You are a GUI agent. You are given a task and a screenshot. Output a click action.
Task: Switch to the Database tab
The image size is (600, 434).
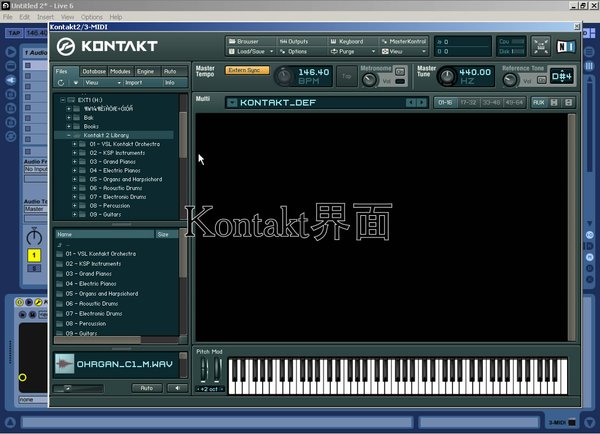click(x=94, y=72)
